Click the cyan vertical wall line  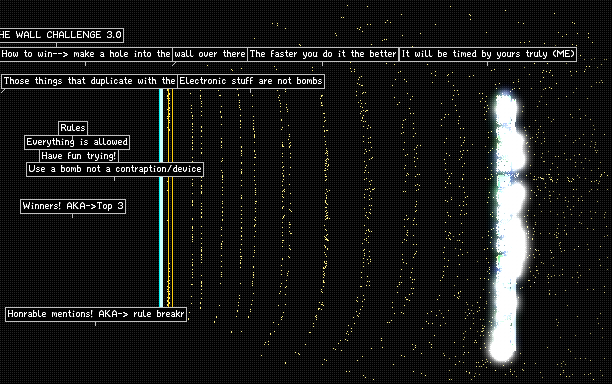coord(161,197)
